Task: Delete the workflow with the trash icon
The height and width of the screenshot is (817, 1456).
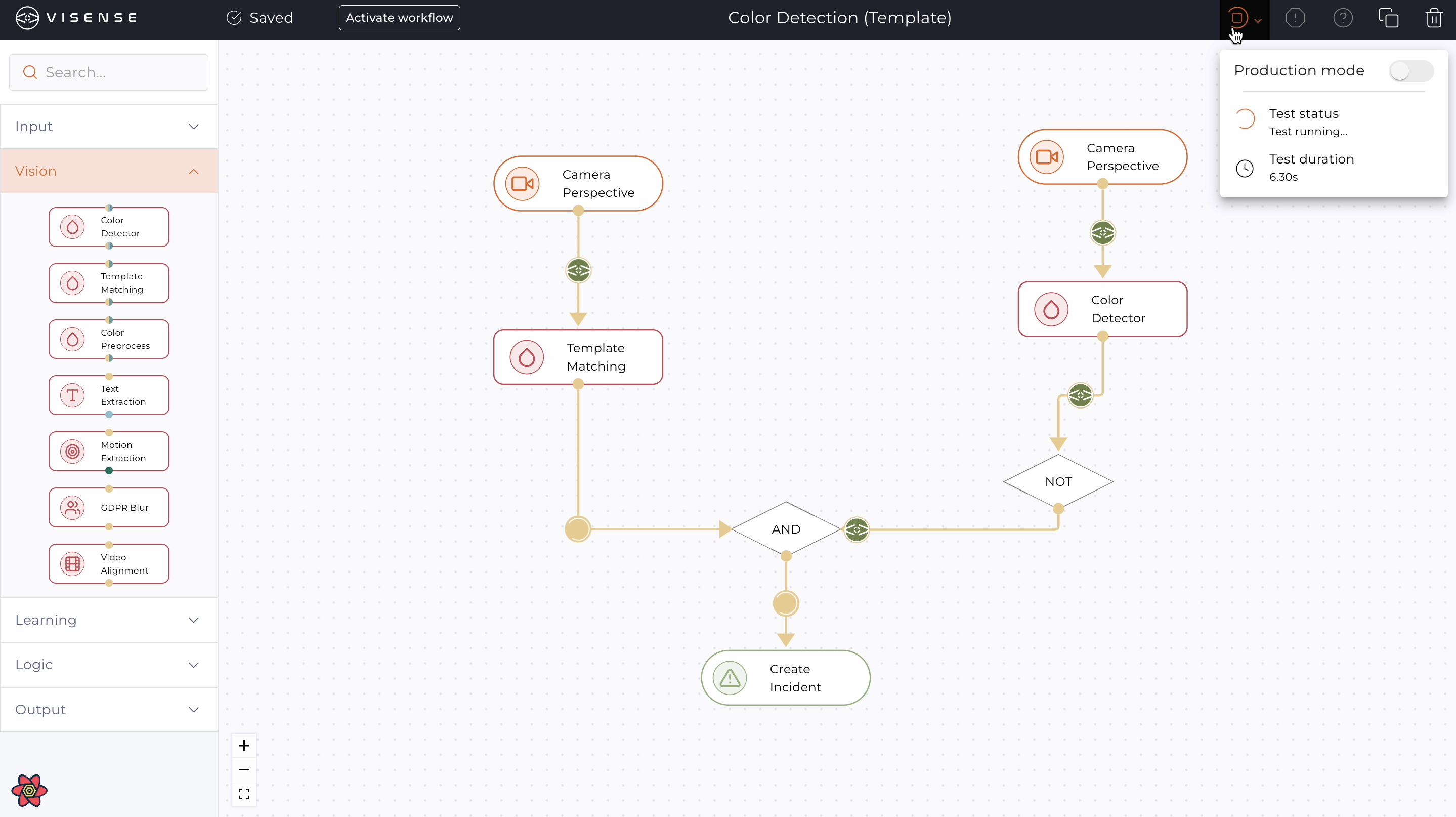Action: tap(1434, 18)
